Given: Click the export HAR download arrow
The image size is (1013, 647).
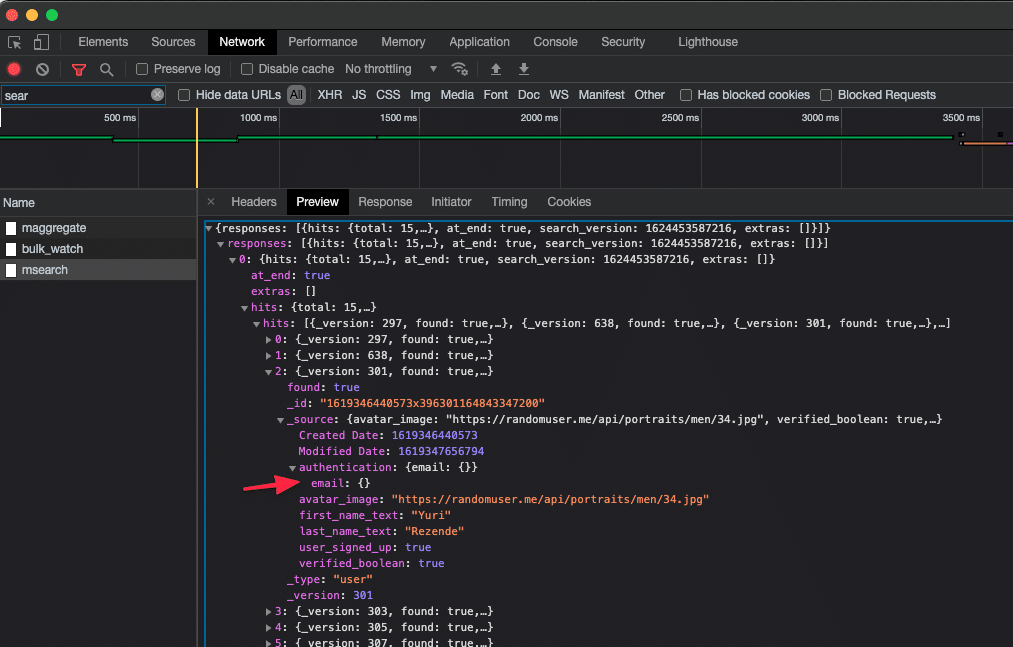Looking at the screenshot, I should 523,69.
